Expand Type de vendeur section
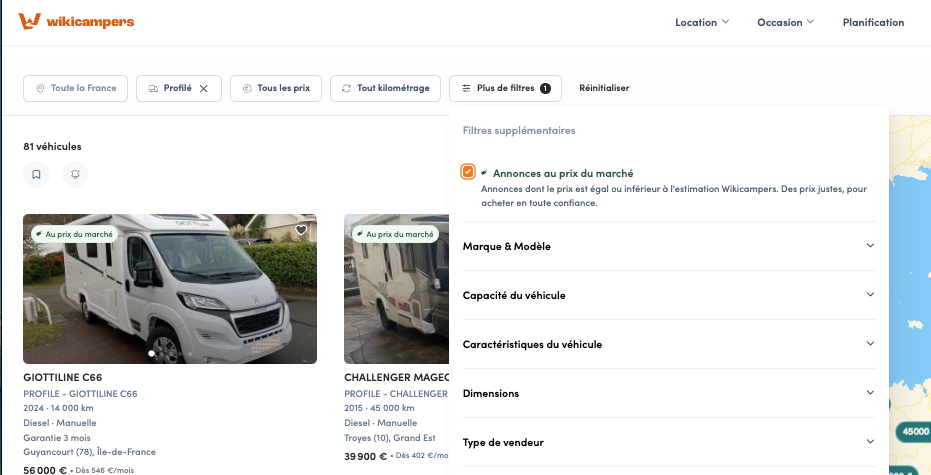Image resolution: width=931 pixels, height=475 pixels. [669, 442]
